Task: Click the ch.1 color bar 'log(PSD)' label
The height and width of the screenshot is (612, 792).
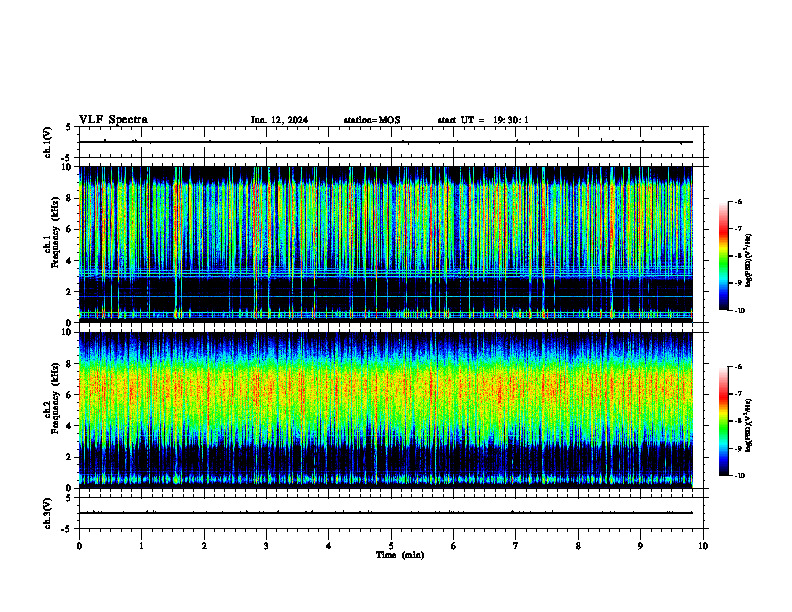Action: tap(749, 261)
